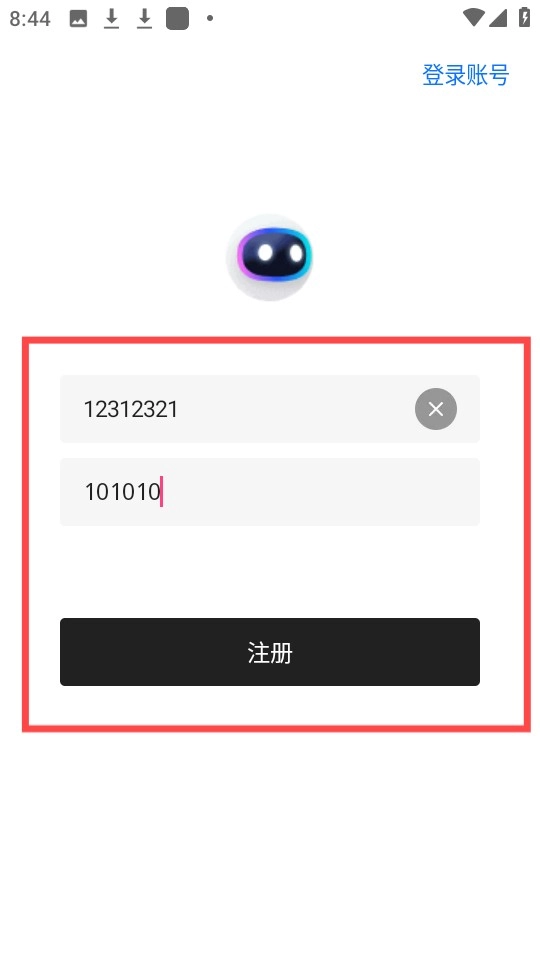The image size is (540, 960).
Task: Open the 登录账号 login link
Action: [x=465, y=75]
